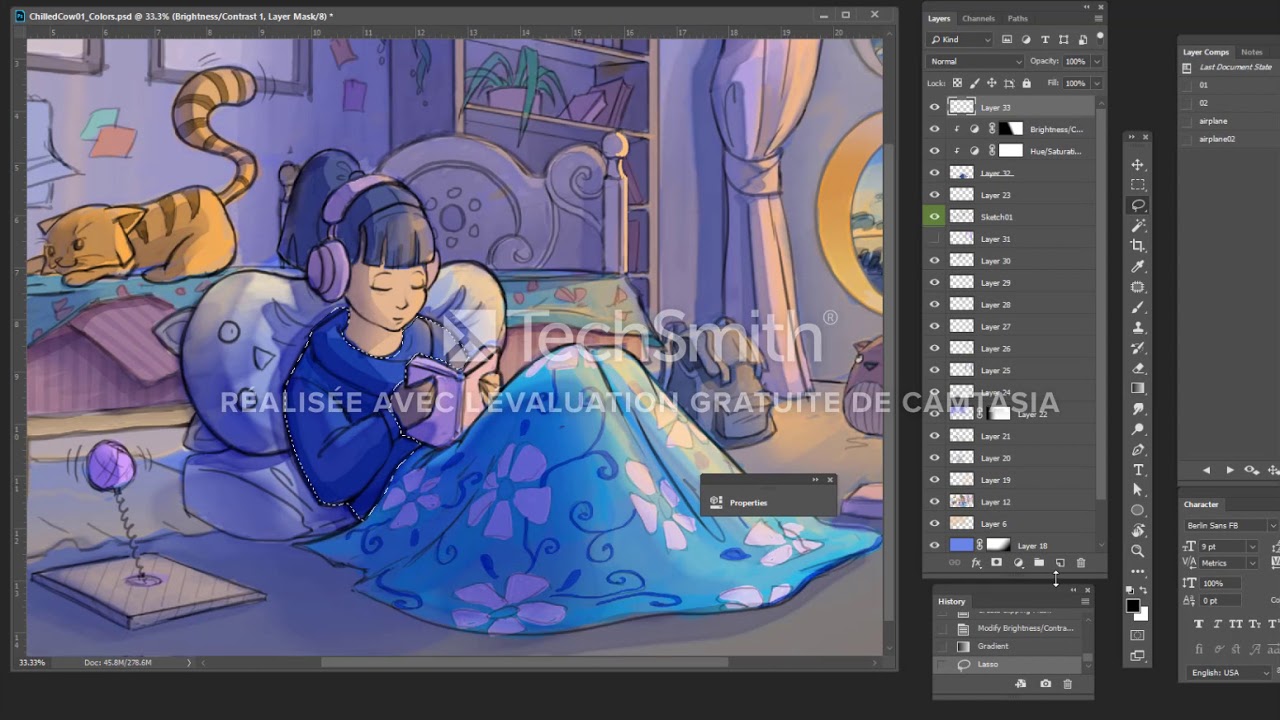Select the Lasso tool in toolbar

1138,205
